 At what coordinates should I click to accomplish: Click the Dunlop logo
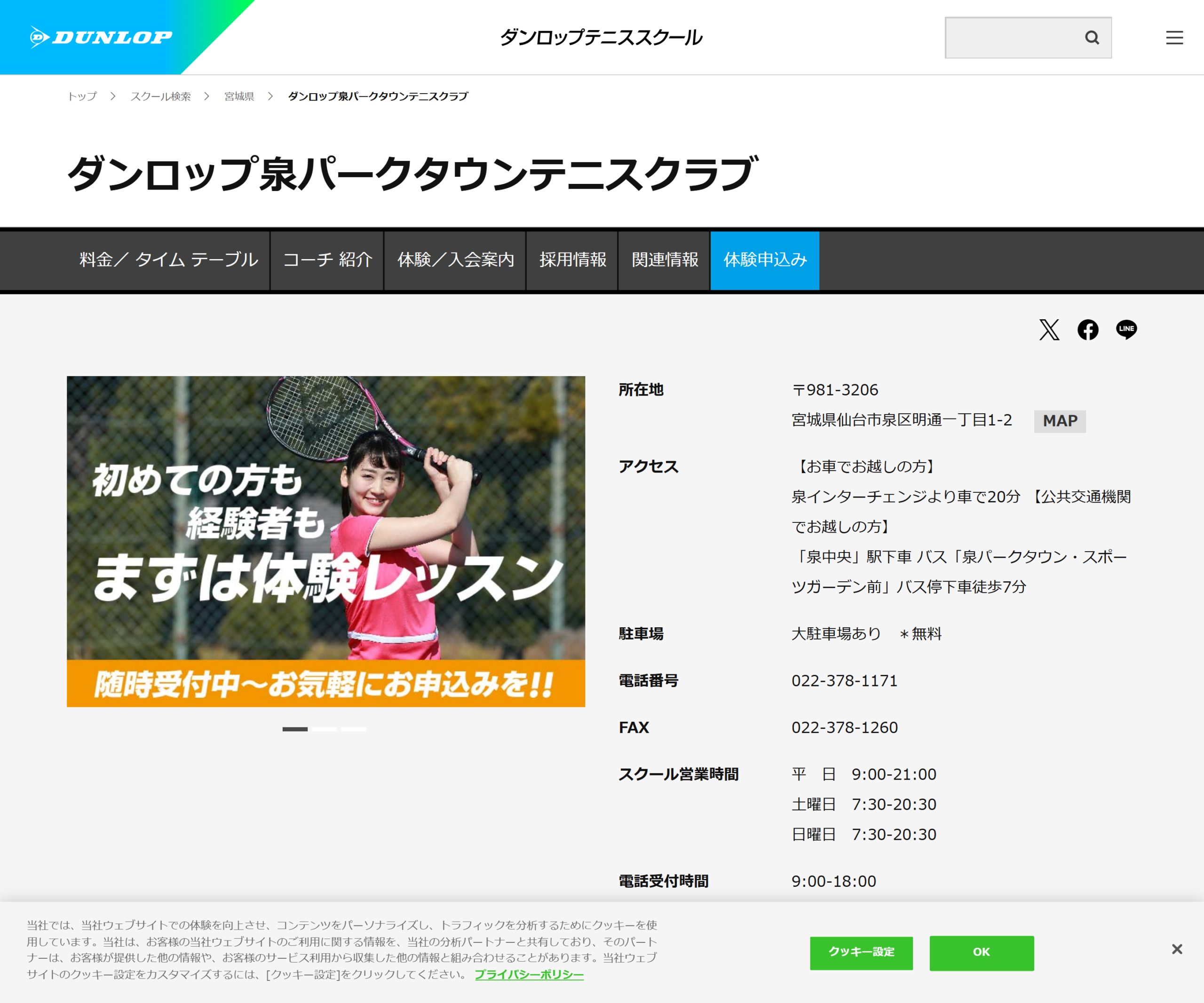[101, 37]
